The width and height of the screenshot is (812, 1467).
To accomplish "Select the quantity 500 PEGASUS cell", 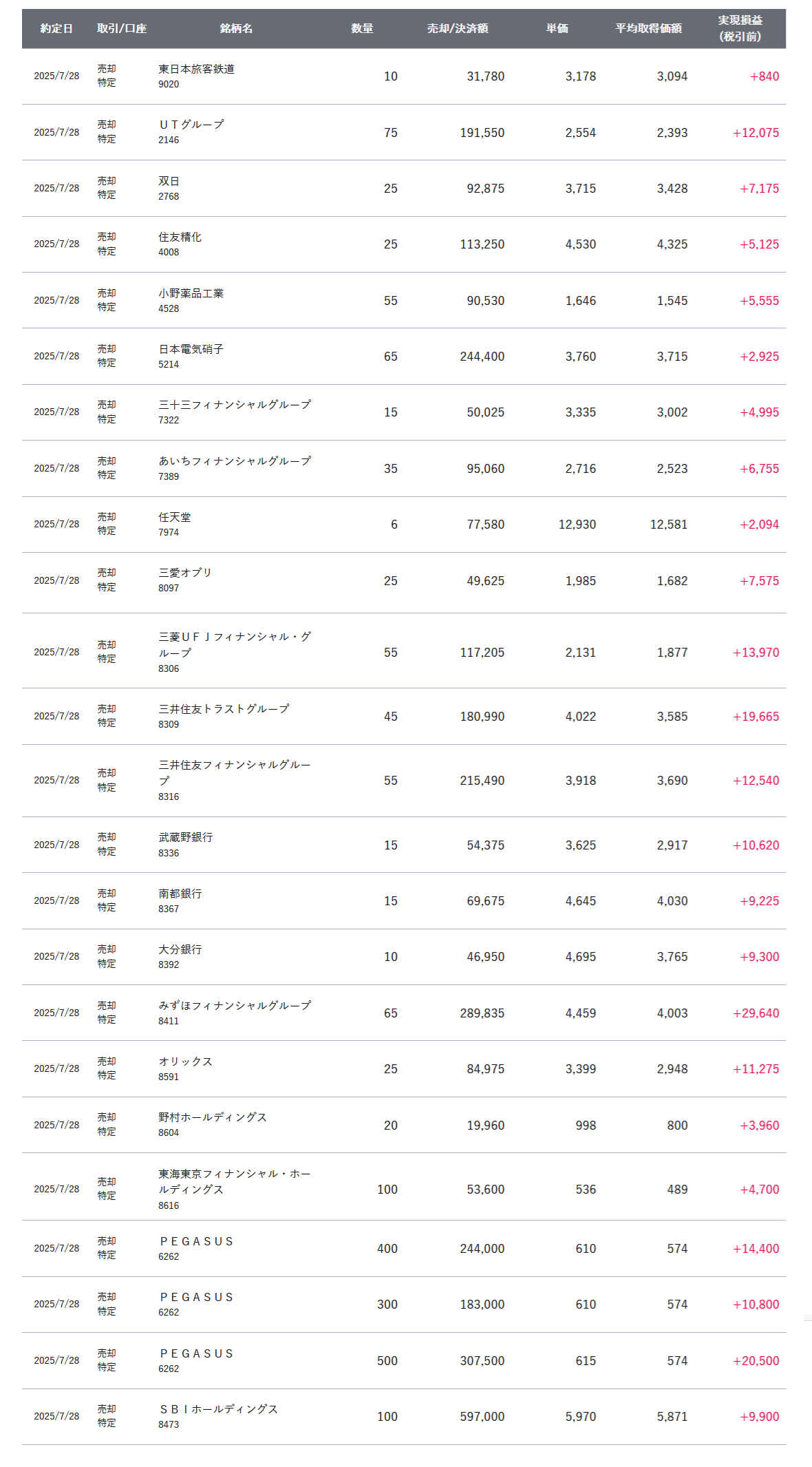I will coord(387,1361).
